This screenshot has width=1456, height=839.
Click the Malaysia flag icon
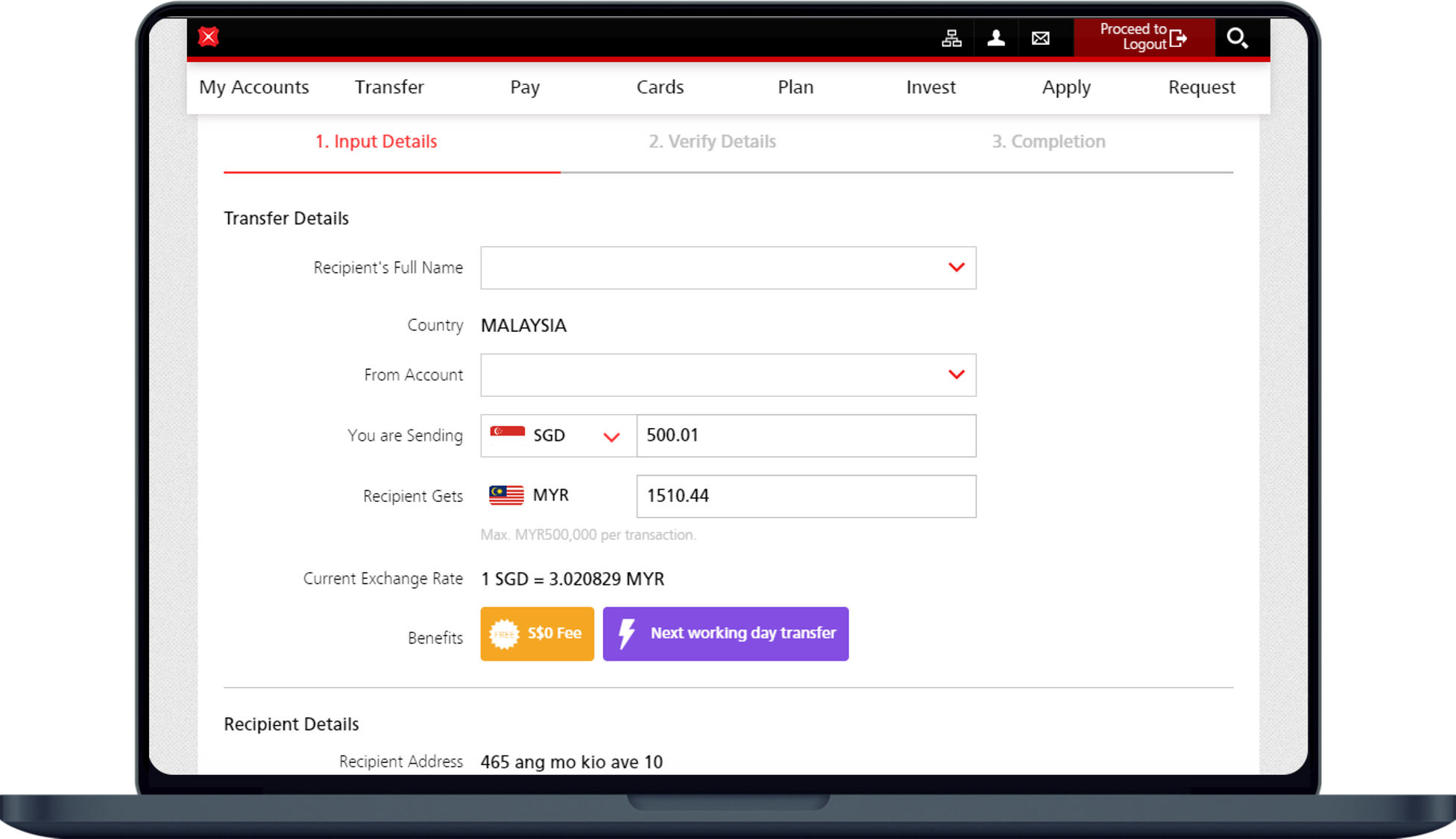(506, 495)
